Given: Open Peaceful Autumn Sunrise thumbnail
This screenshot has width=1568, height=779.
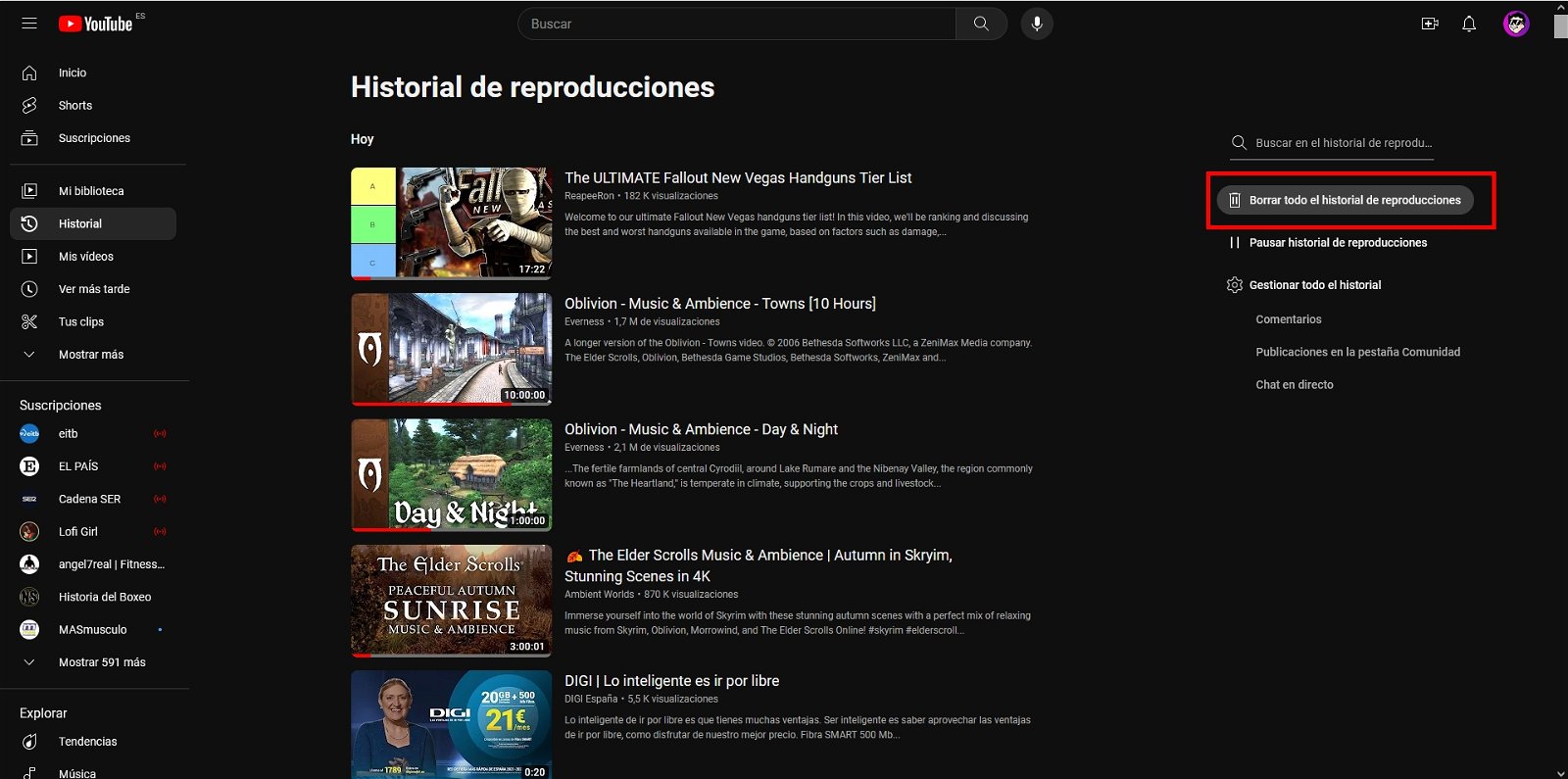Looking at the screenshot, I should click(x=452, y=601).
